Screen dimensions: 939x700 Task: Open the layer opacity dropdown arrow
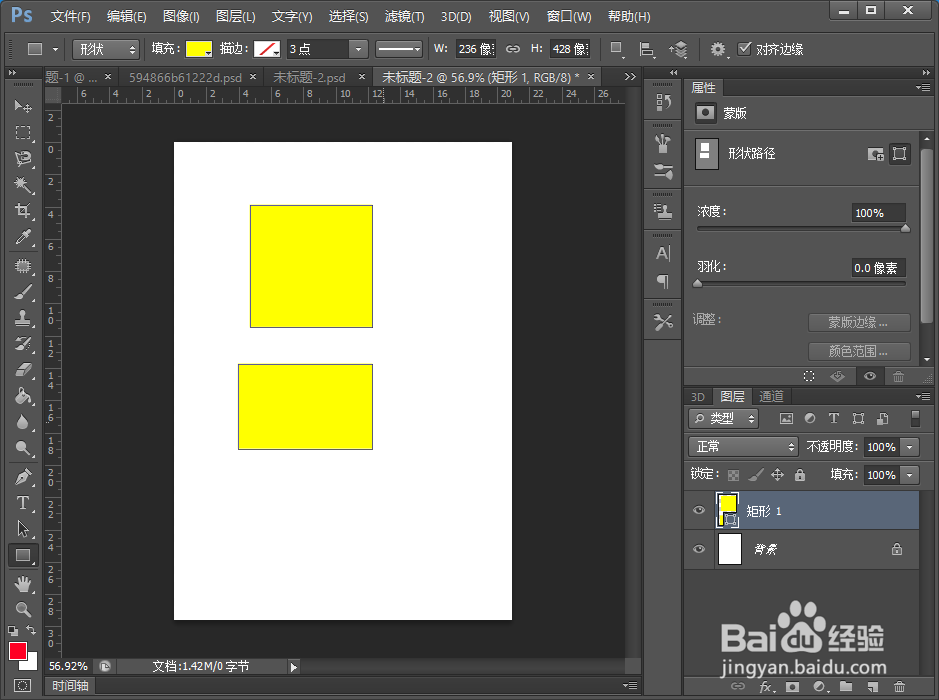[910, 447]
